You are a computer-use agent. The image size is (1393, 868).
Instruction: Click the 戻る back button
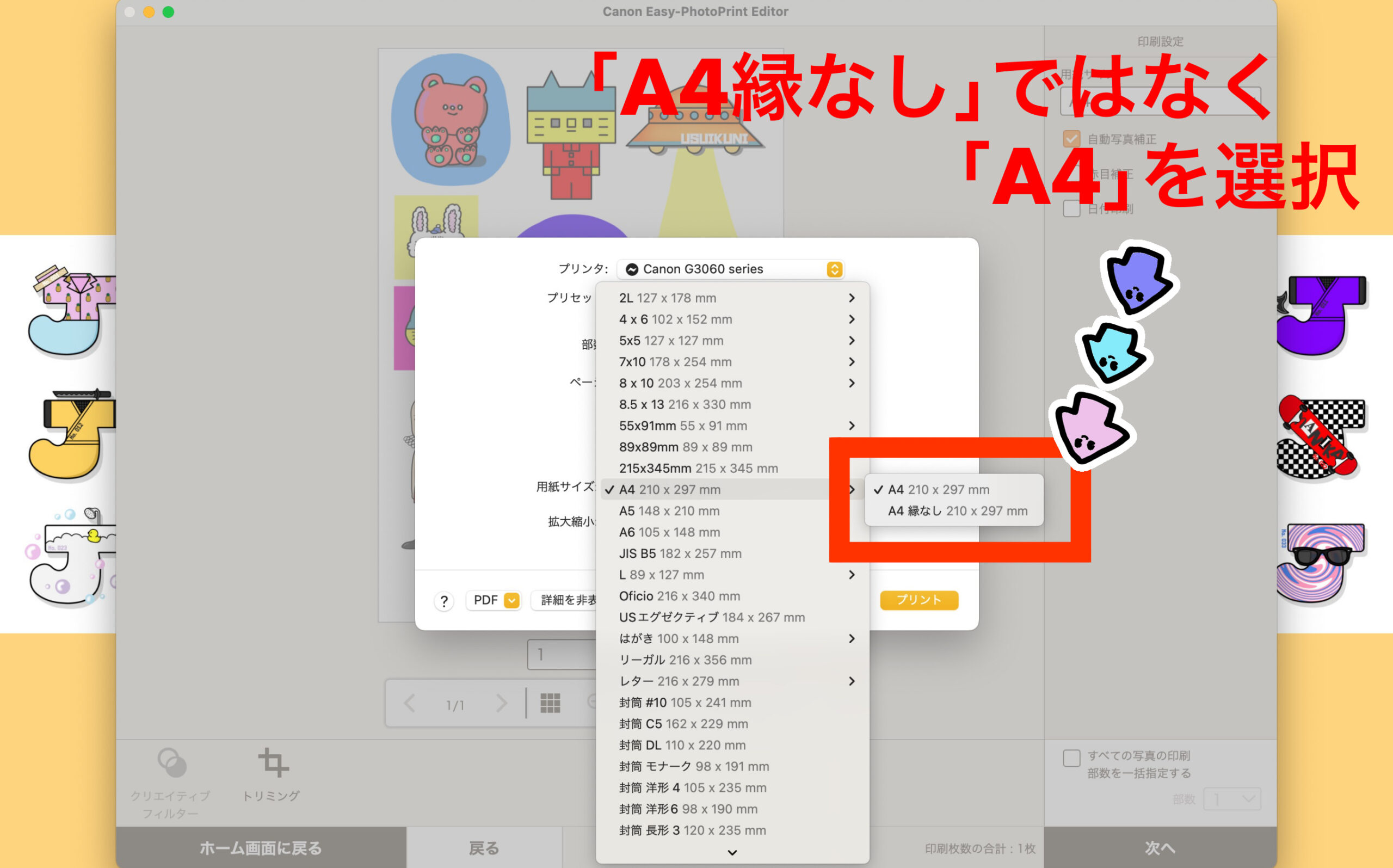pyautogui.click(x=484, y=847)
